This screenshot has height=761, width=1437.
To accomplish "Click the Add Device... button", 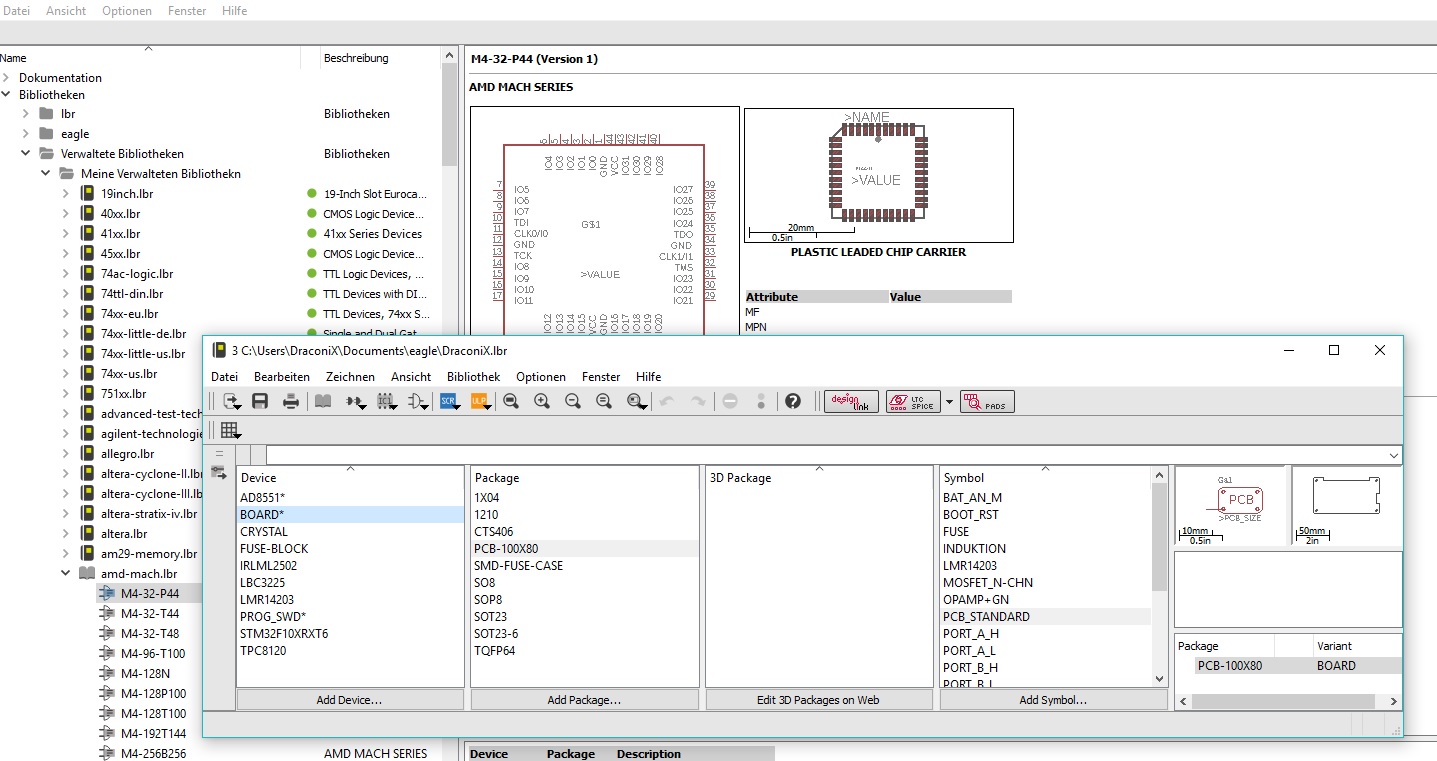I will 349,700.
